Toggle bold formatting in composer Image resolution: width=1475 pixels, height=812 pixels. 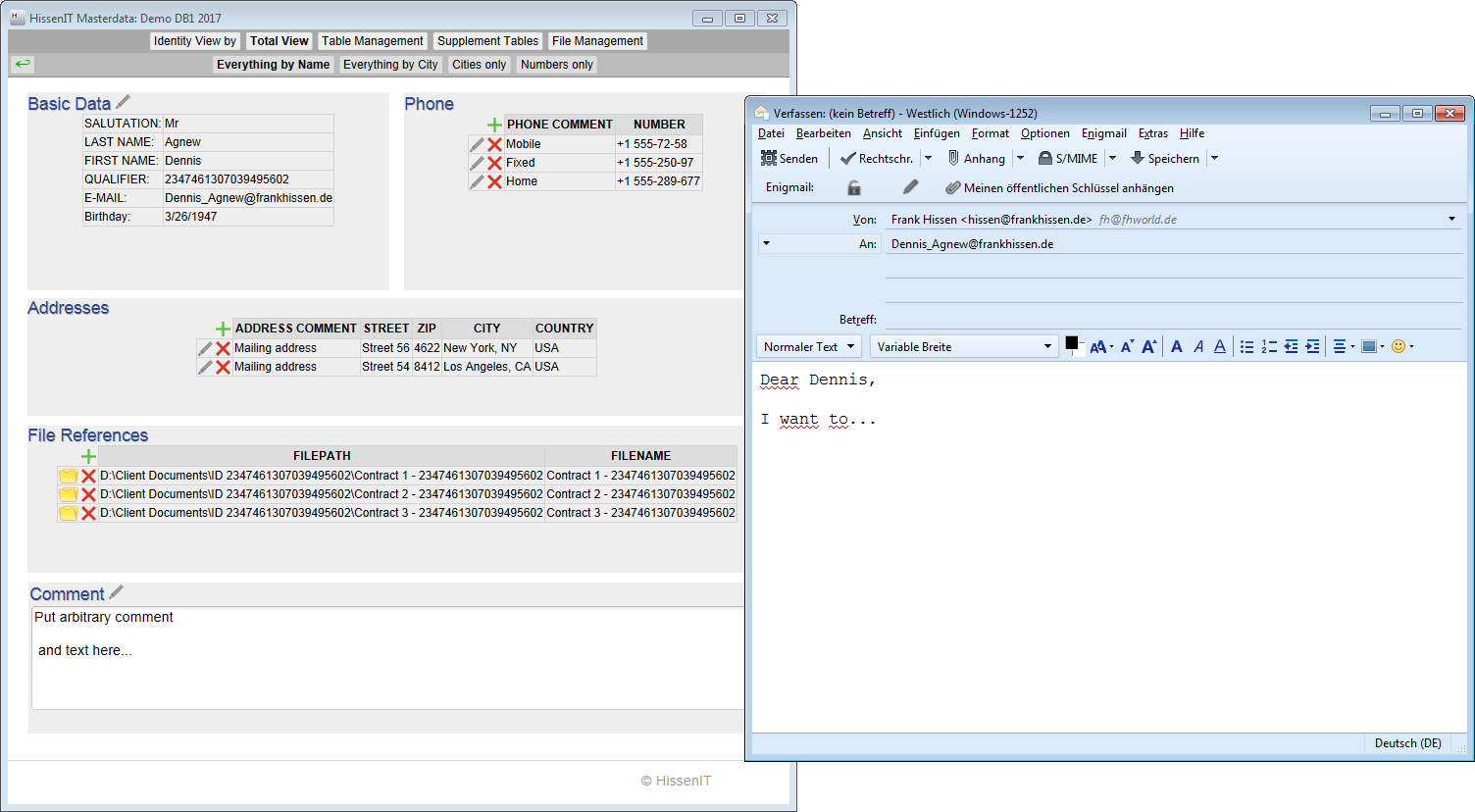(x=1177, y=346)
